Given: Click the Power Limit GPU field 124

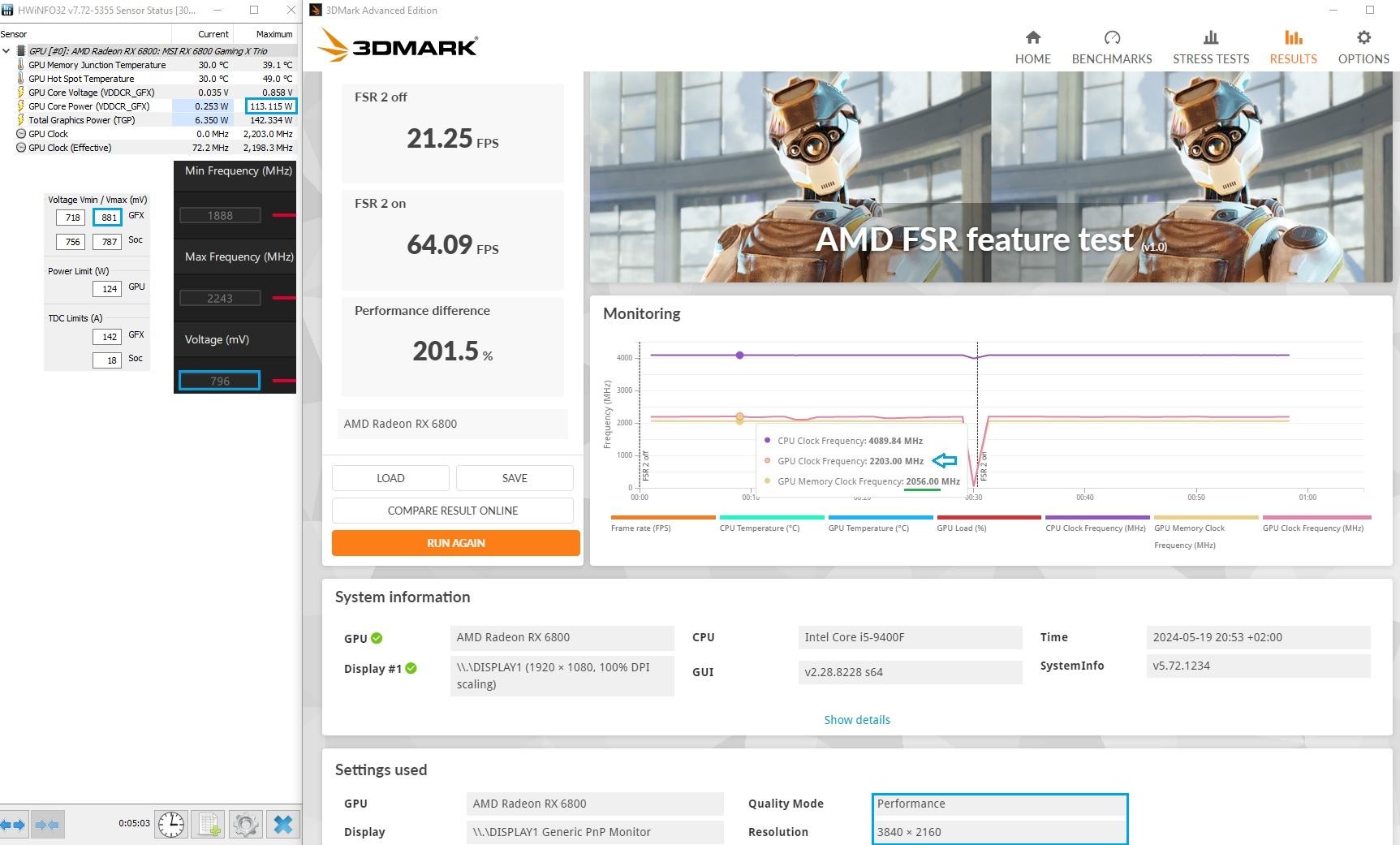Looking at the screenshot, I should tap(108, 289).
